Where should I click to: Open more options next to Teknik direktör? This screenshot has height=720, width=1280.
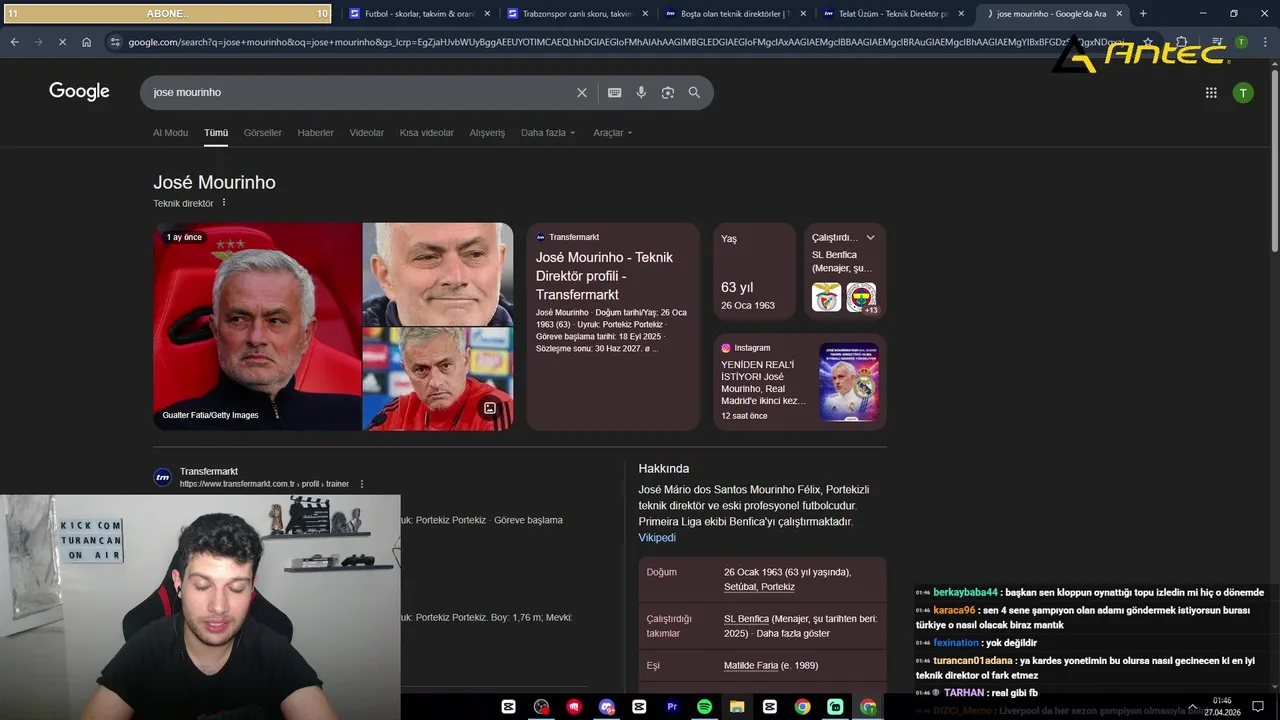click(224, 203)
